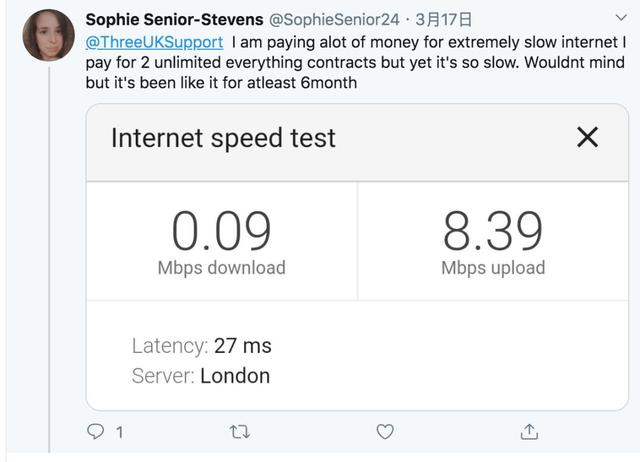Click the tweet body text about slow internet
Screen dimensions: 640x462
[x=350, y=63]
